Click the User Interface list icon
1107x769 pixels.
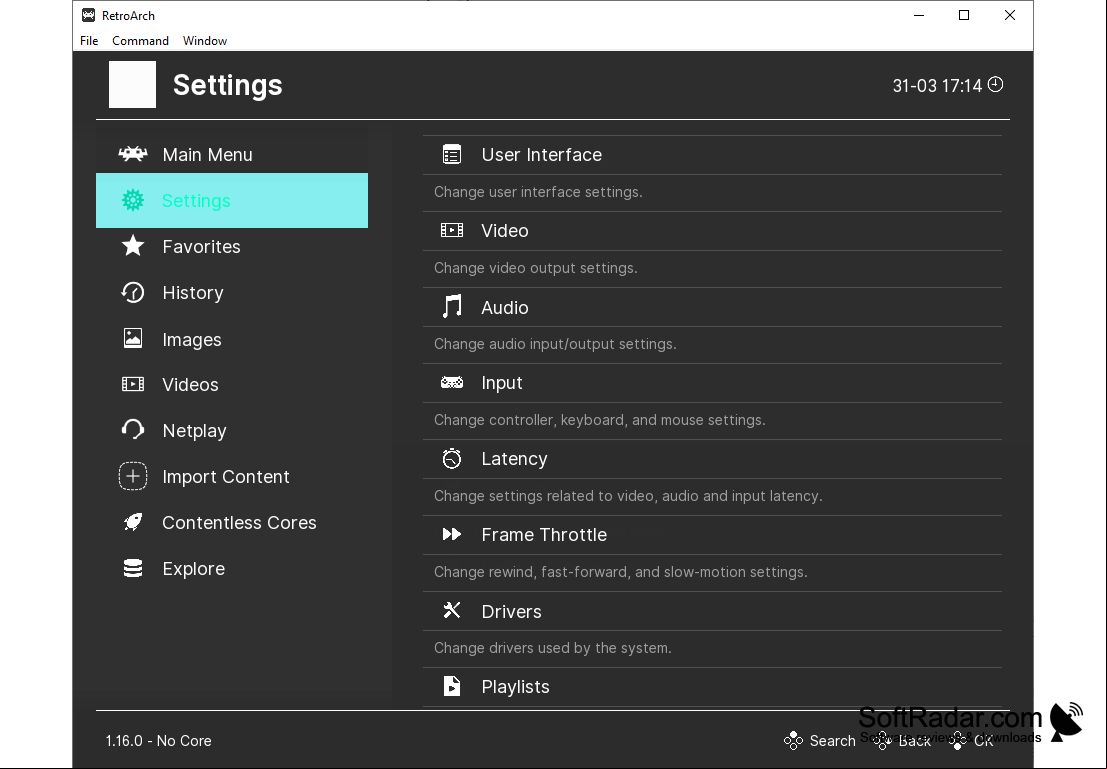coord(452,154)
